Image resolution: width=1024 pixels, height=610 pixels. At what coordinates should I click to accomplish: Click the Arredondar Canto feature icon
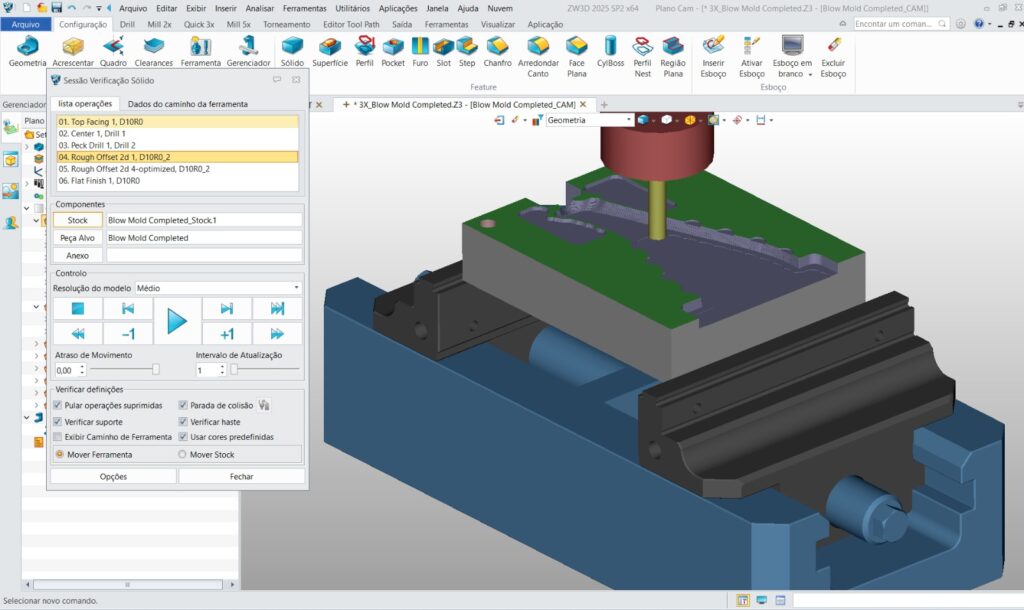click(538, 56)
